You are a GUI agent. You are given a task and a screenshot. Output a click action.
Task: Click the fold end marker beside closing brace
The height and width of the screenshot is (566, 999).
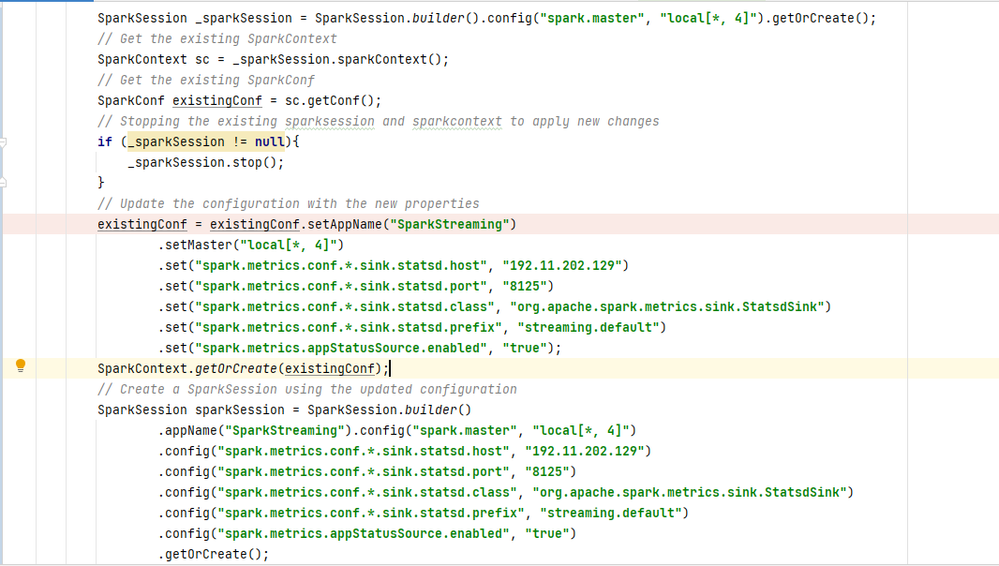[x=3, y=183]
